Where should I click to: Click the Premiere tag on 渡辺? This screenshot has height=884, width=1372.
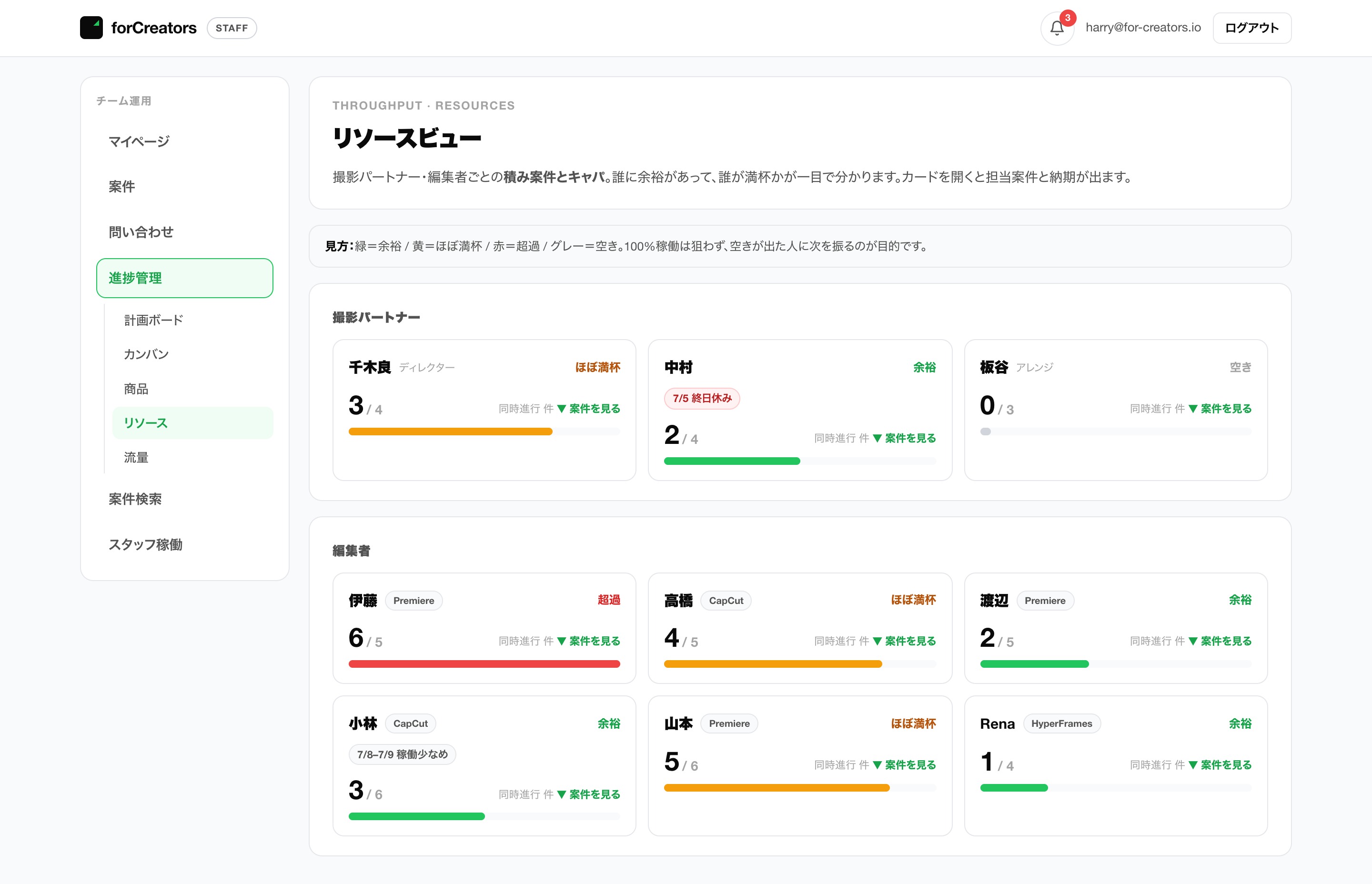point(1045,601)
